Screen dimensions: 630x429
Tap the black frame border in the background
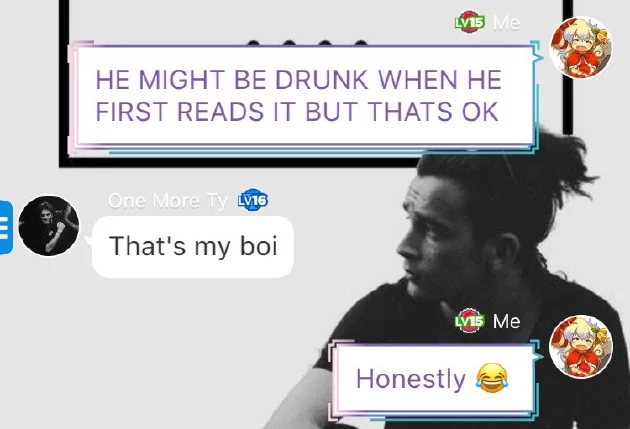pyautogui.click(x=241, y=163)
